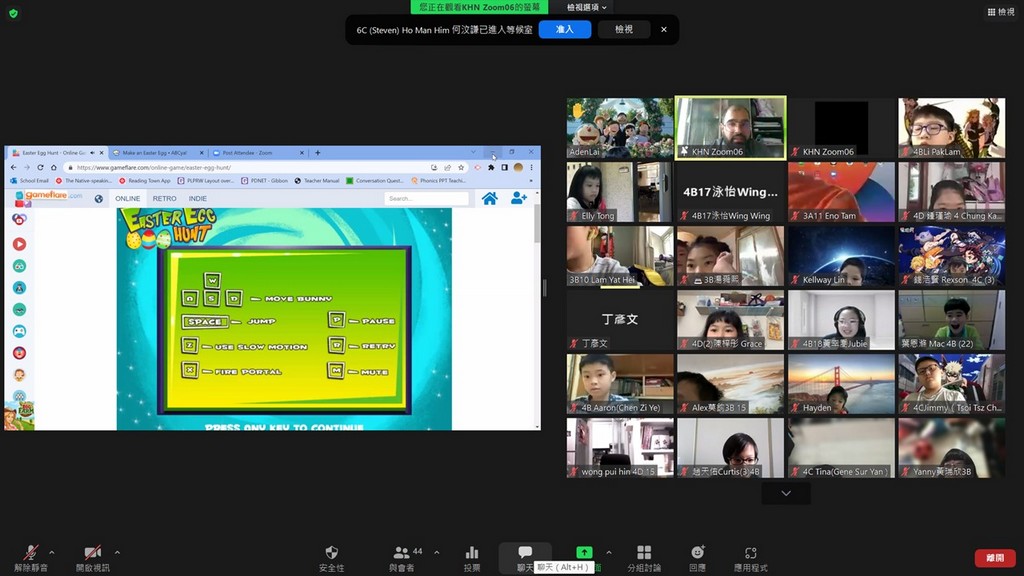Reload the gameflare page
The width and height of the screenshot is (1024, 576).
click(x=40, y=167)
